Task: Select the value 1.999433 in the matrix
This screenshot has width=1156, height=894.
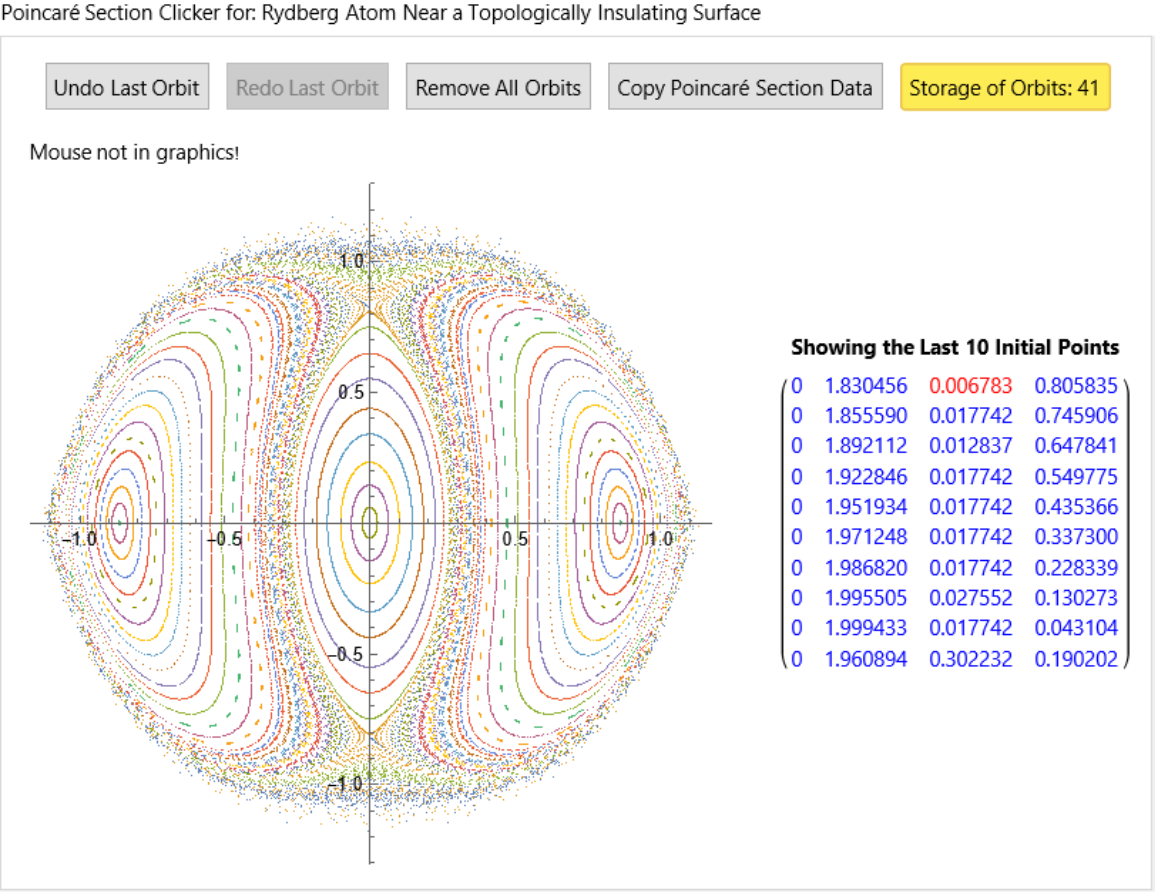Action: pyautogui.click(x=866, y=628)
